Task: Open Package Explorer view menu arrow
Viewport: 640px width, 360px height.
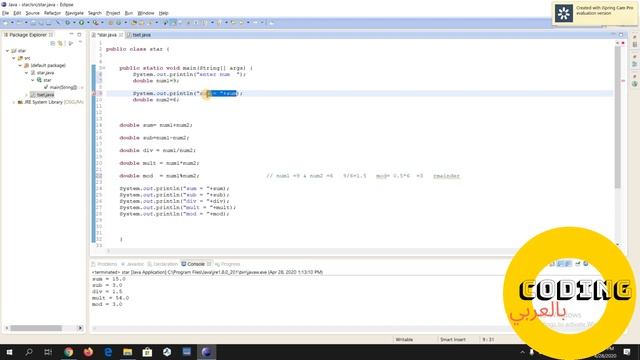Action: [80, 43]
